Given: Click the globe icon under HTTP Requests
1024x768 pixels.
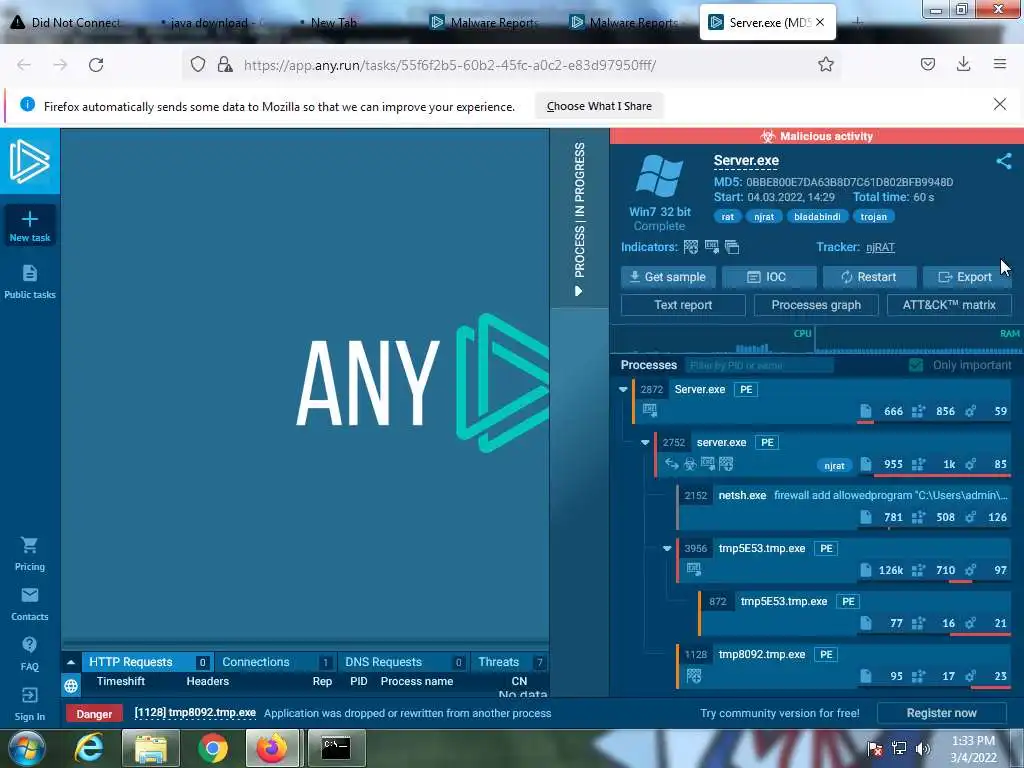Looking at the screenshot, I should click(71, 686).
